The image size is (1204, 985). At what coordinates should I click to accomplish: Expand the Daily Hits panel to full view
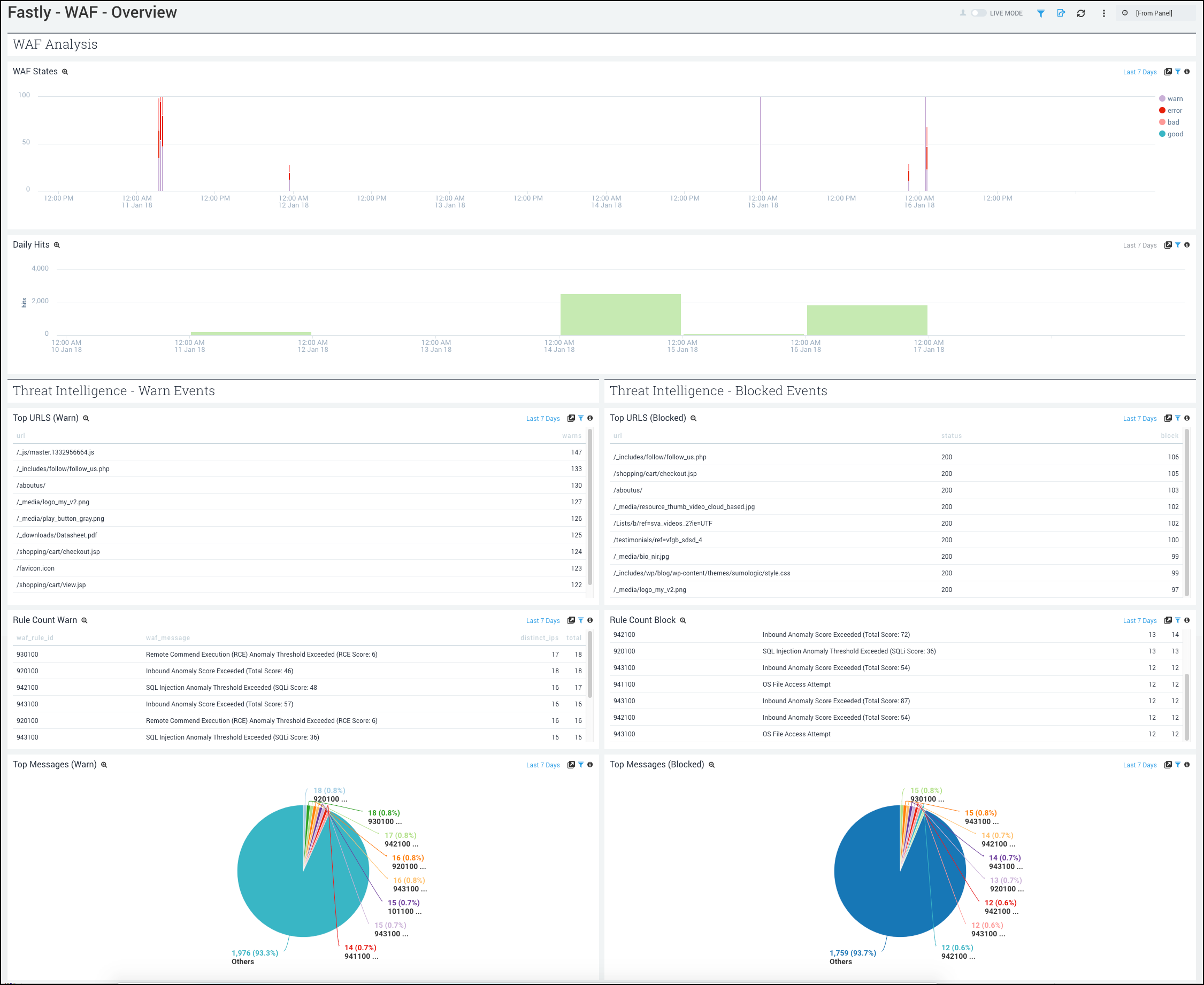1168,244
